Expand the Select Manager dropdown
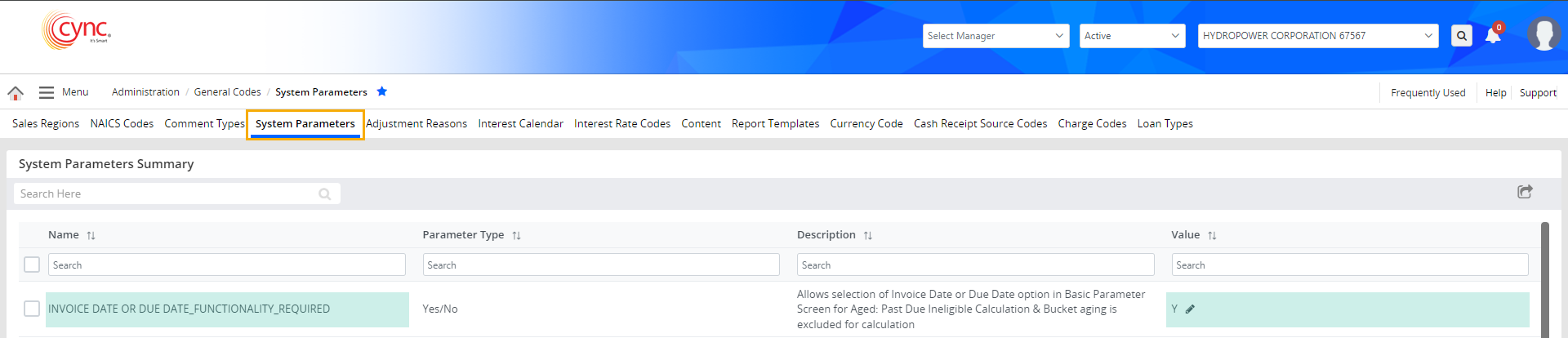This screenshot has width=1568, height=338. pos(996,36)
